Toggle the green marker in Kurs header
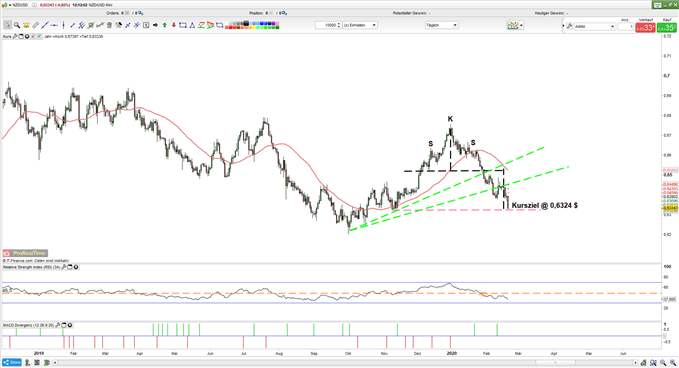 [39, 37]
